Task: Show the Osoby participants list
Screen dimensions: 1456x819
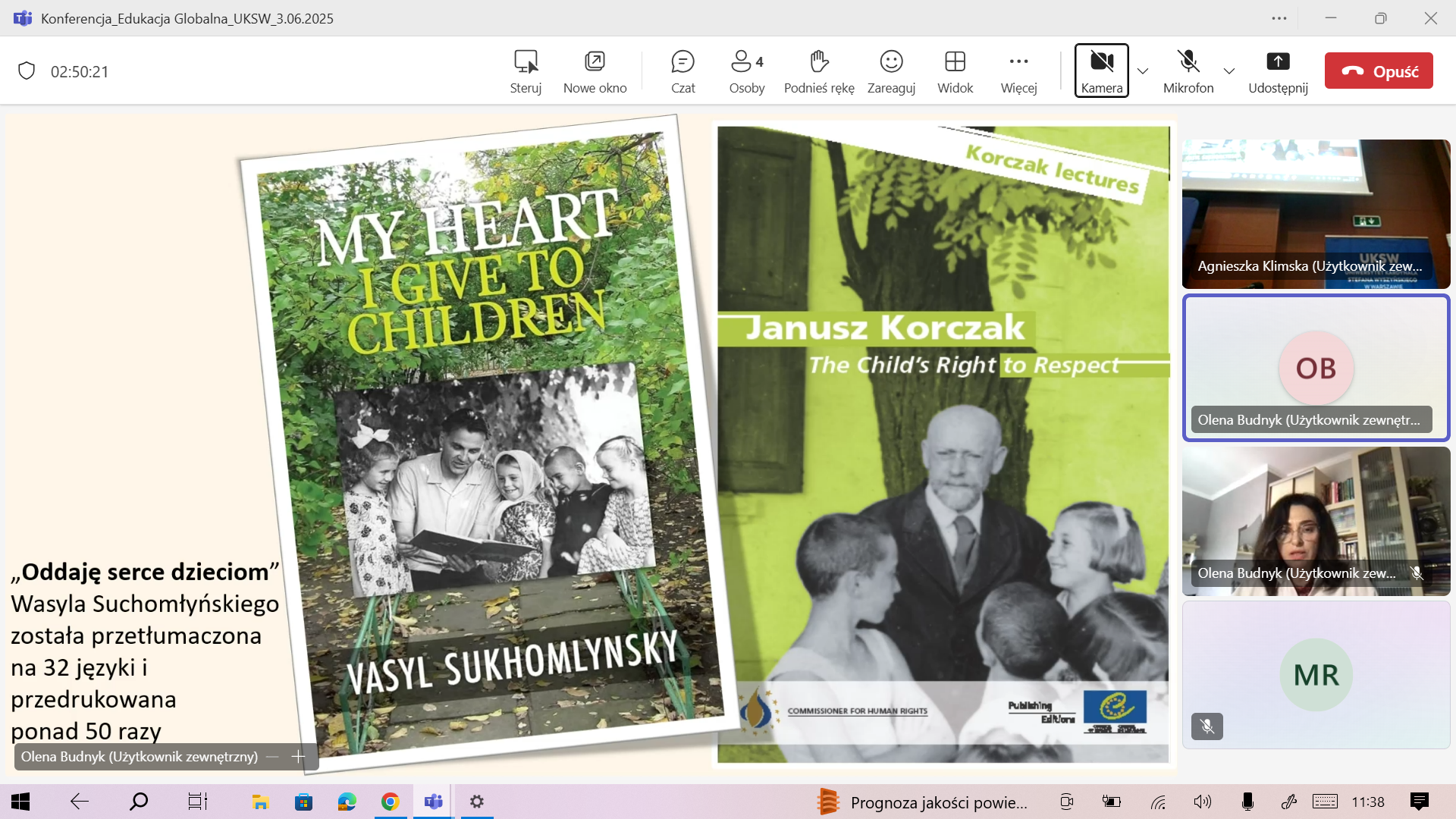Action: 746,71
